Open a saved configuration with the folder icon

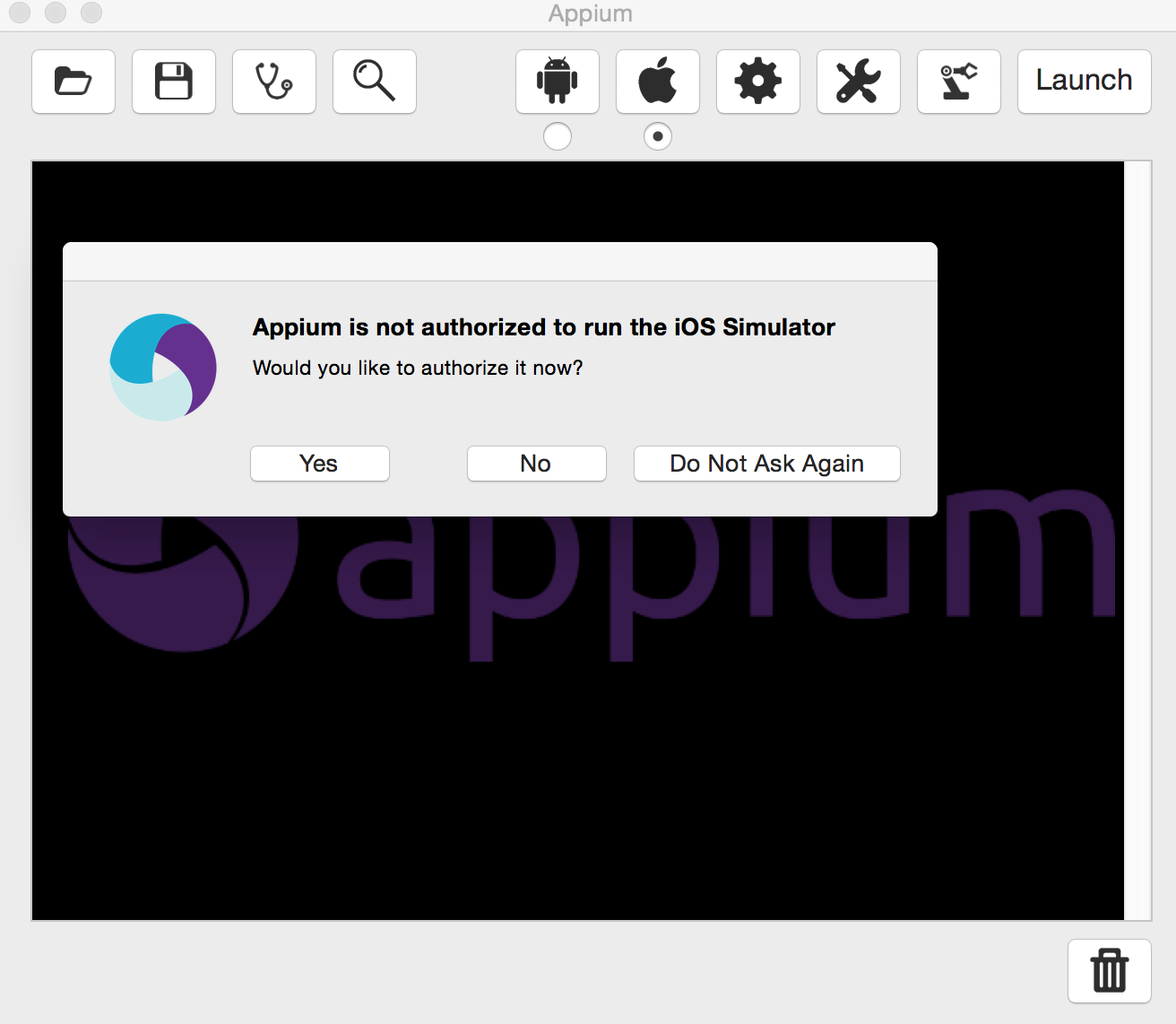[73, 82]
